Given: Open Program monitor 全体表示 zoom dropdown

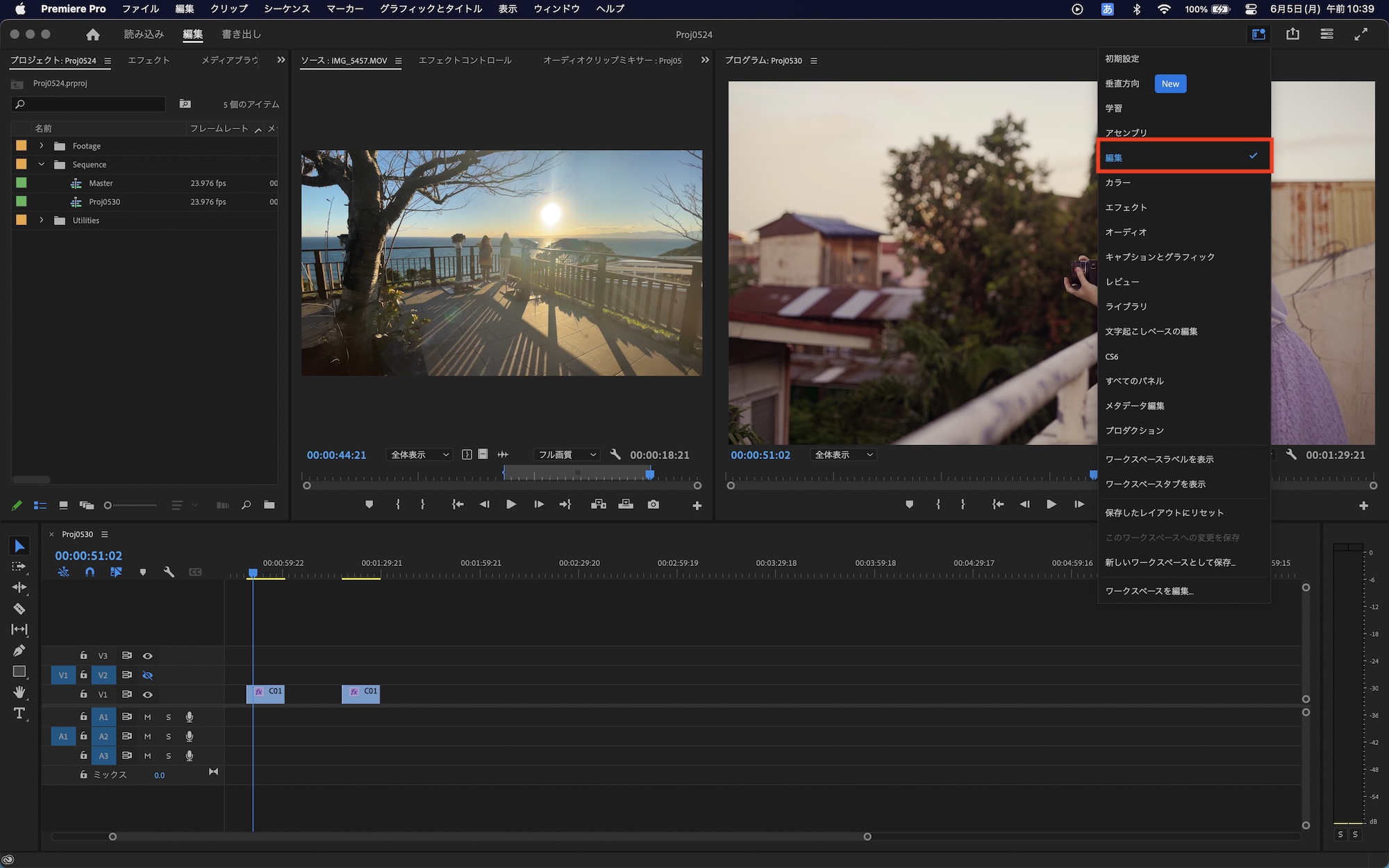Looking at the screenshot, I should tap(843, 455).
